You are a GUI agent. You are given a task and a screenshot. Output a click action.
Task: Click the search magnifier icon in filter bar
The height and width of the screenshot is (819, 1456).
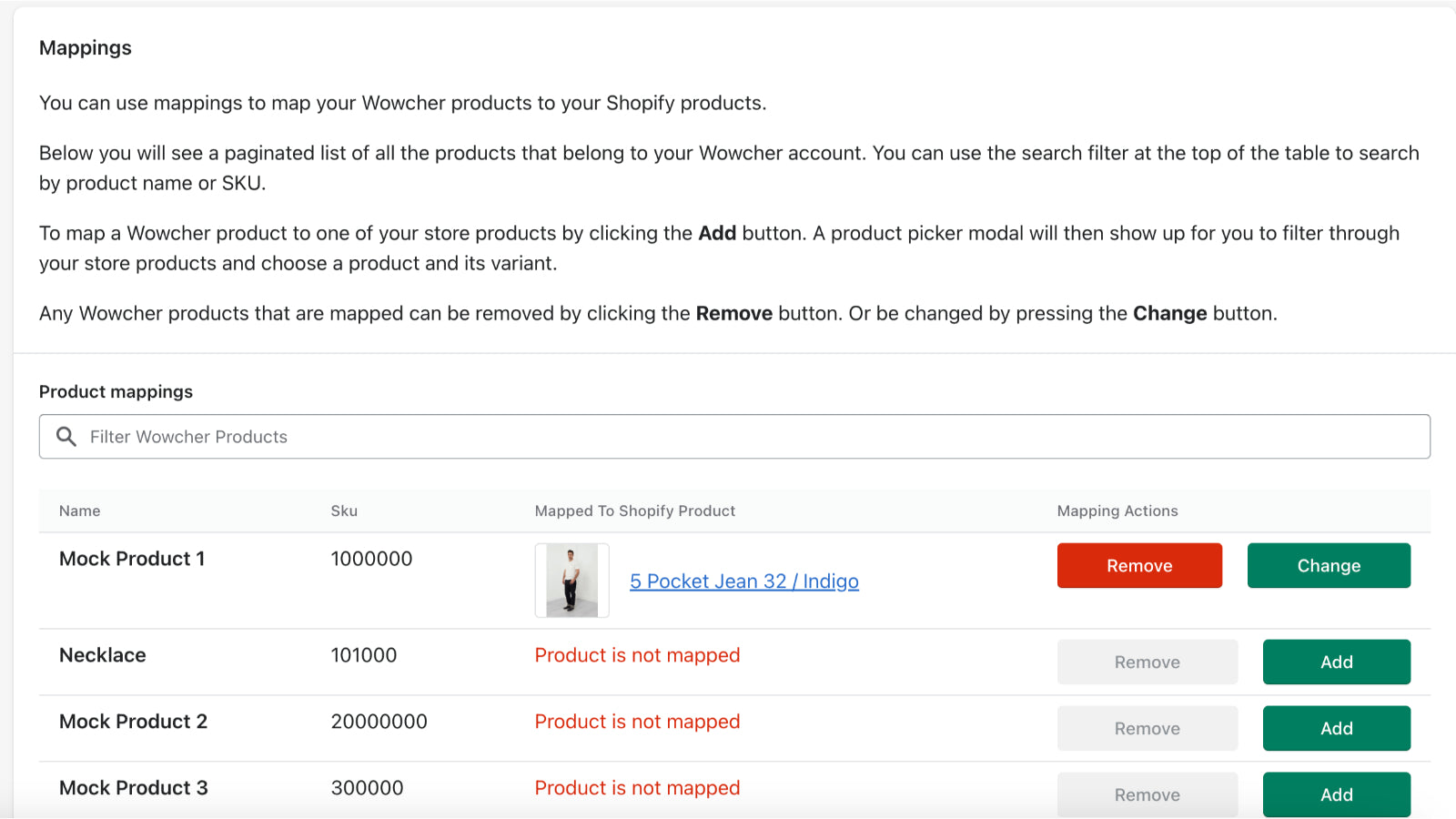(x=66, y=437)
